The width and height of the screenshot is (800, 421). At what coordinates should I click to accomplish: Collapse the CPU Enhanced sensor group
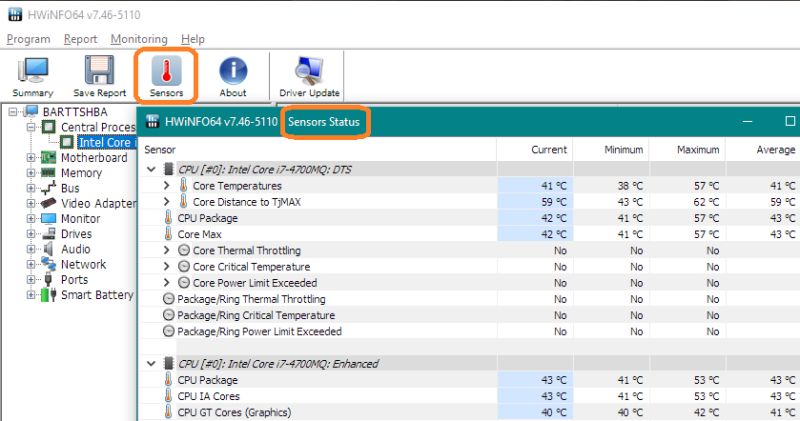point(151,363)
